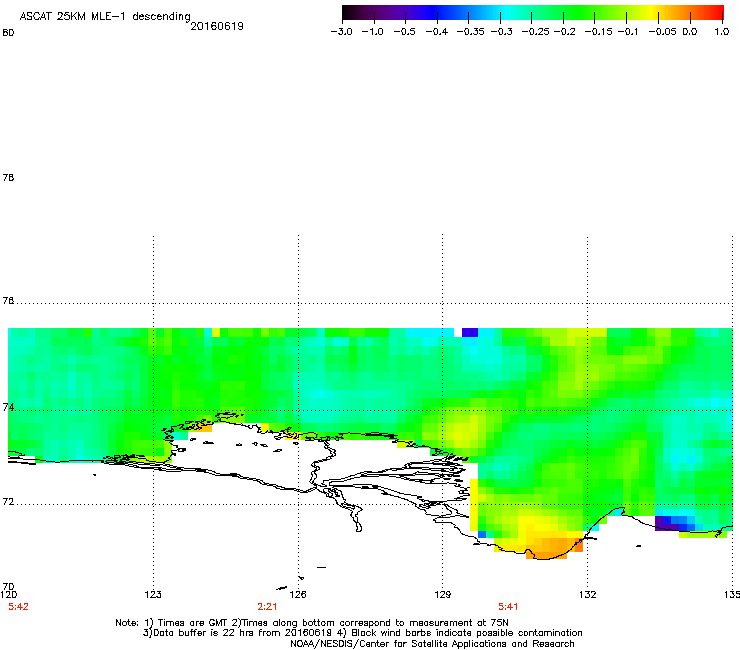Click the red time stamp 2:21
The height and width of the screenshot is (650, 740).
(267, 607)
